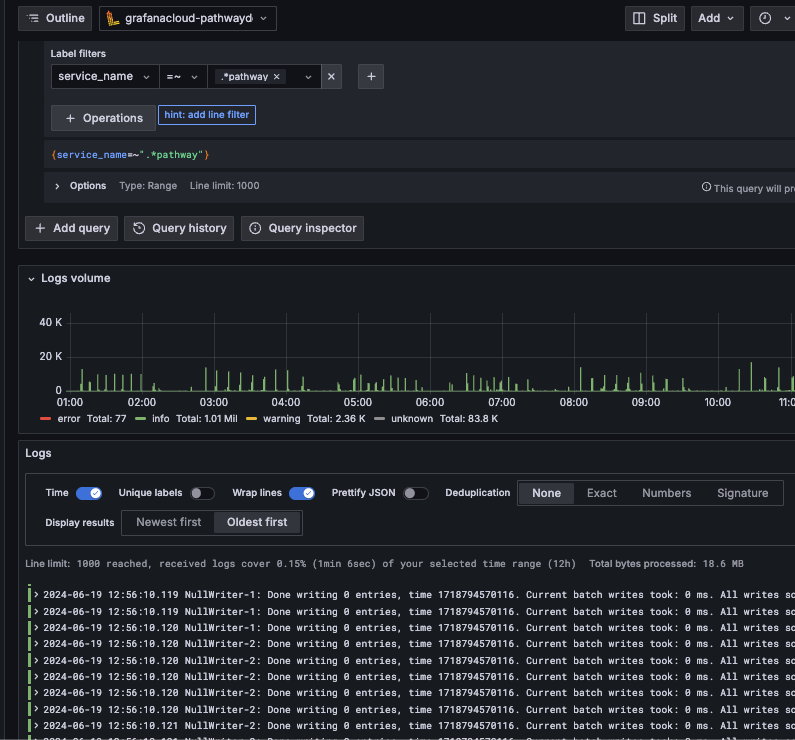795x740 pixels.
Task: Open the Outline panel
Action: pos(55,18)
